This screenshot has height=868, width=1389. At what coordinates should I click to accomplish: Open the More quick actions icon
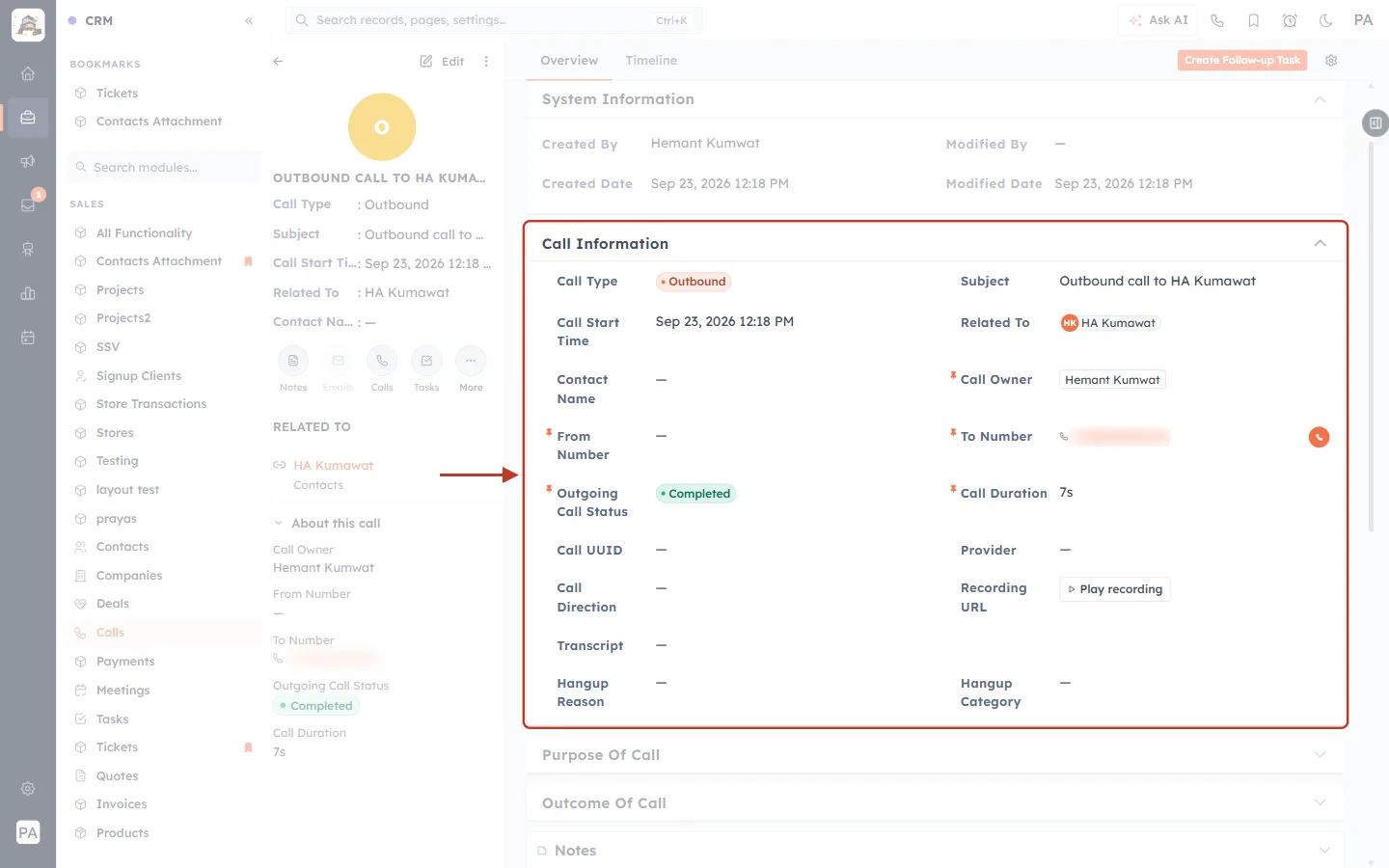click(x=471, y=361)
